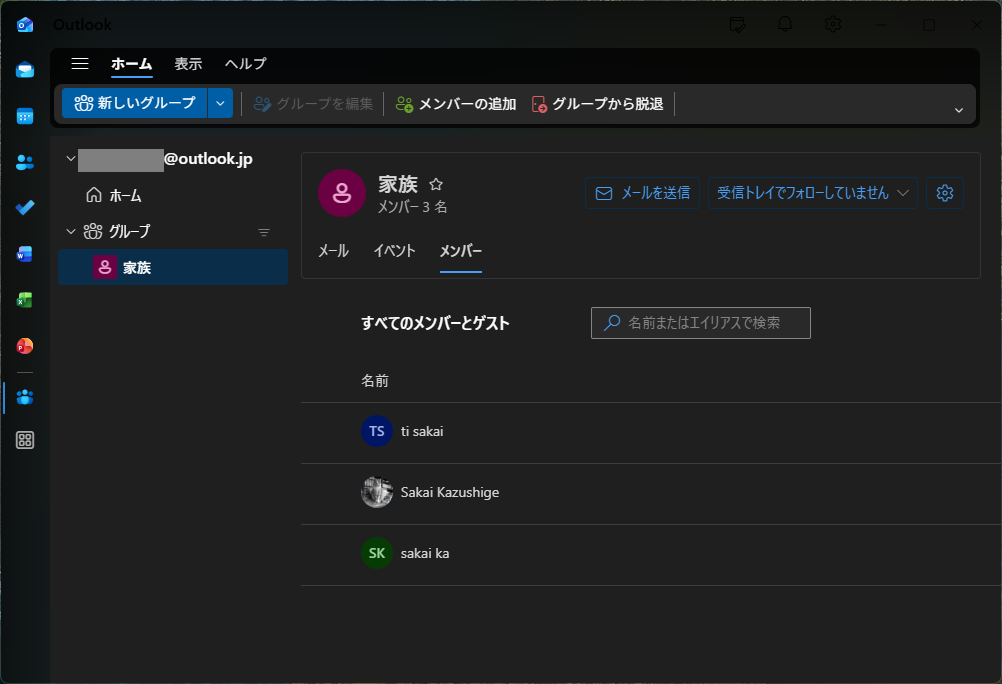Switch to the イベント group tab
Image resolution: width=1002 pixels, height=684 pixels.
394,251
